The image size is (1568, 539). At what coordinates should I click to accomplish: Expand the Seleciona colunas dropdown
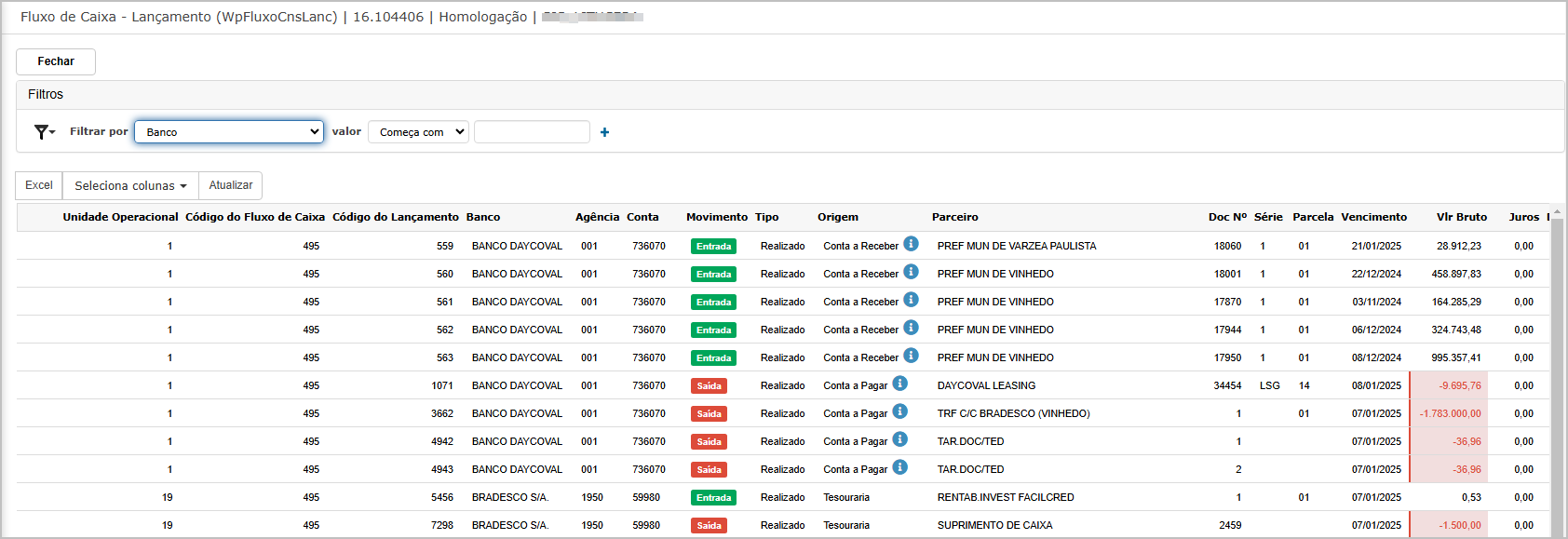[x=130, y=185]
